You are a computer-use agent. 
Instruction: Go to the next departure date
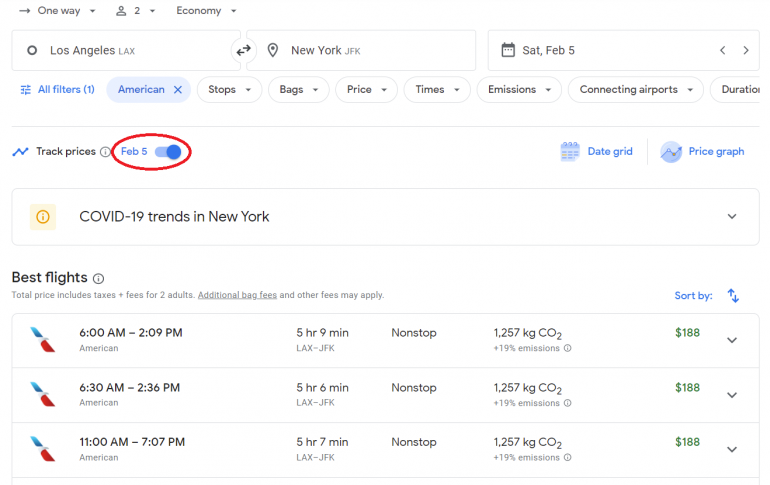click(746, 50)
